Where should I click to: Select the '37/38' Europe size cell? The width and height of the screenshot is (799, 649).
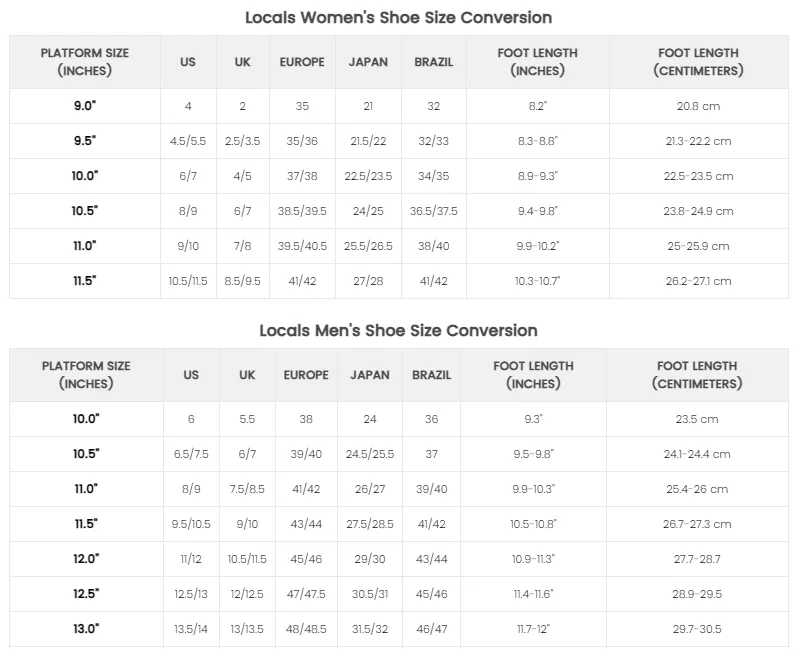pyautogui.click(x=302, y=176)
